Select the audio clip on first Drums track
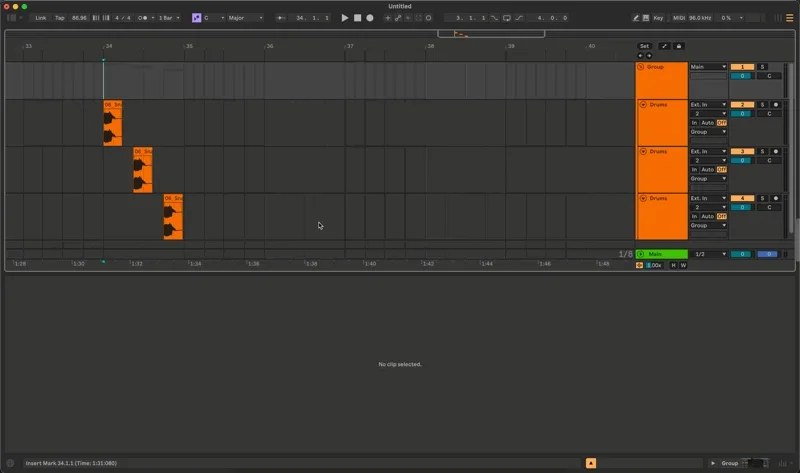The width and height of the screenshot is (800, 473). (113, 123)
